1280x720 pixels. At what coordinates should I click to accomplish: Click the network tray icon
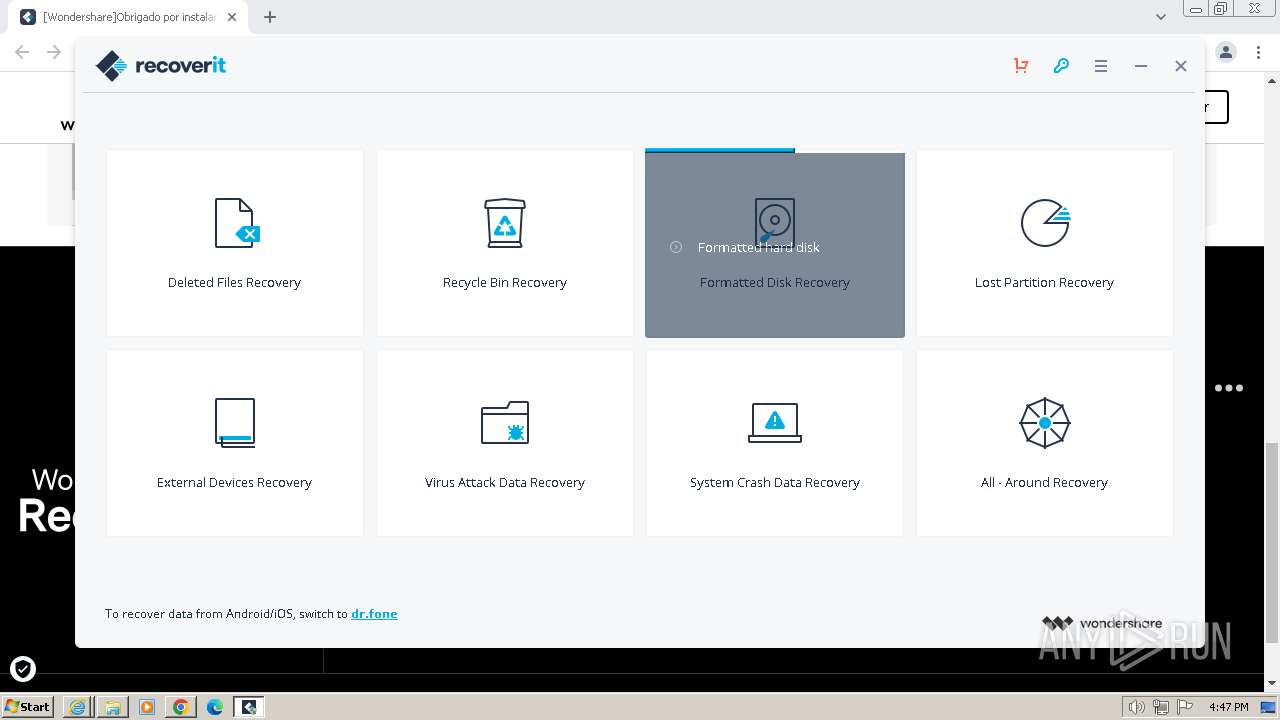[1161, 707]
